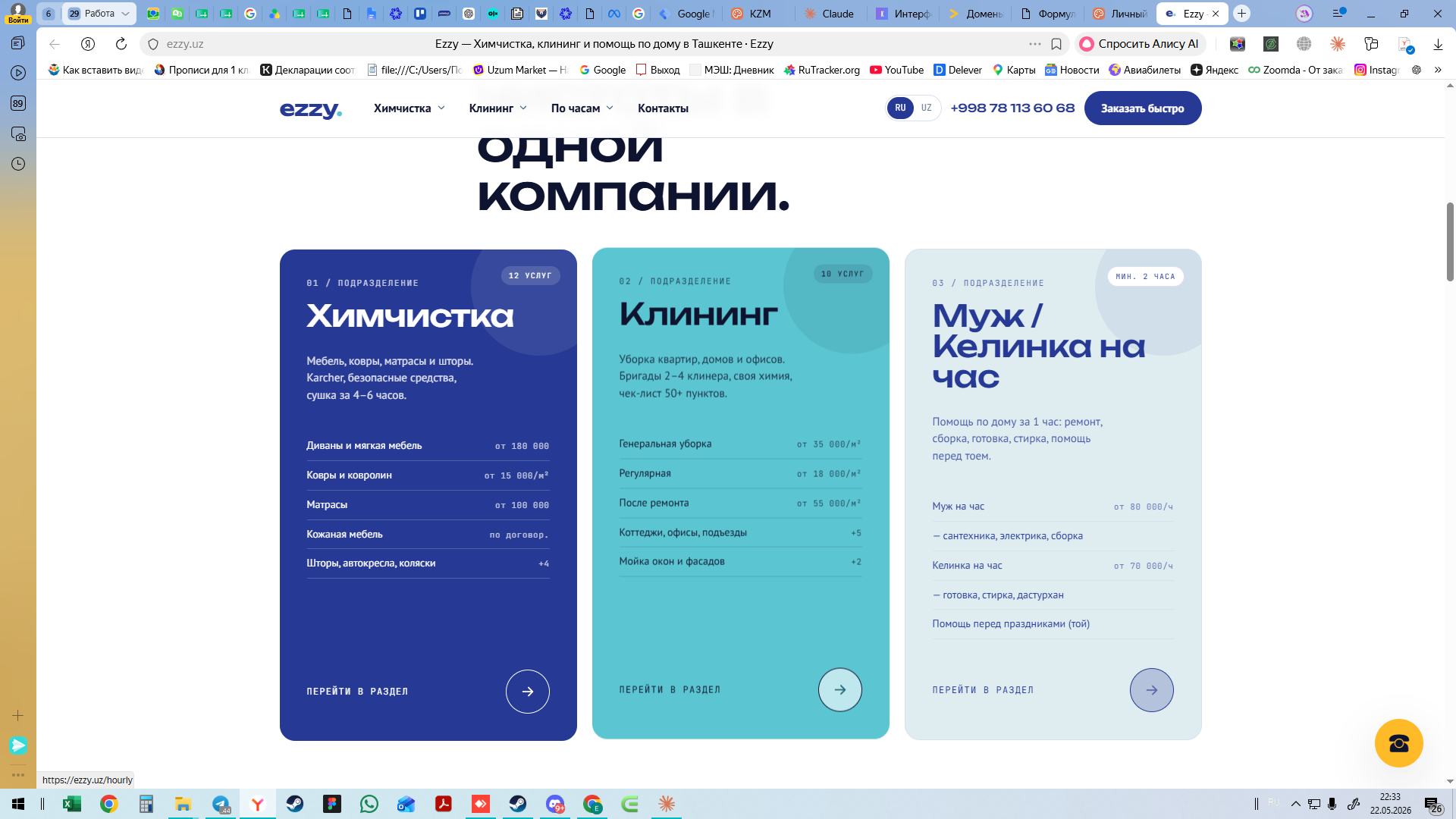Click the arrow icon in Химчистка card
The height and width of the screenshot is (819, 1456).
click(x=528, y=692)
